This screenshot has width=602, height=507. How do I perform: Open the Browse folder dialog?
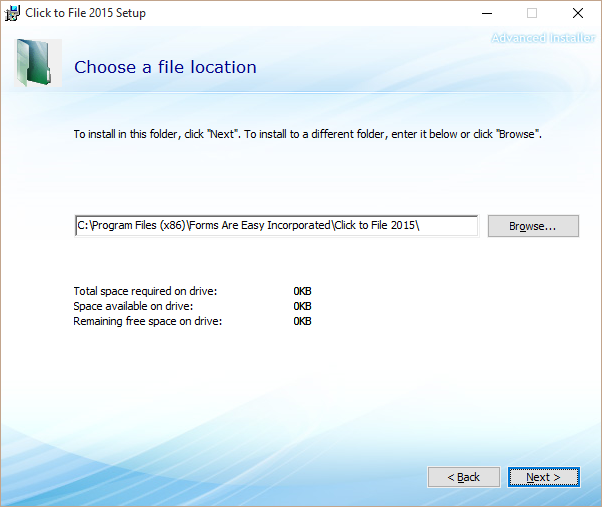[533, 226]
